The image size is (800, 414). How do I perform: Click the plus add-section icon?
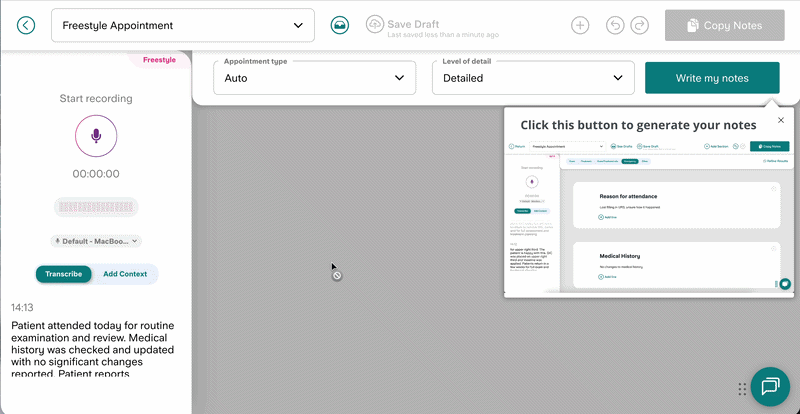(x=580, y=25)
